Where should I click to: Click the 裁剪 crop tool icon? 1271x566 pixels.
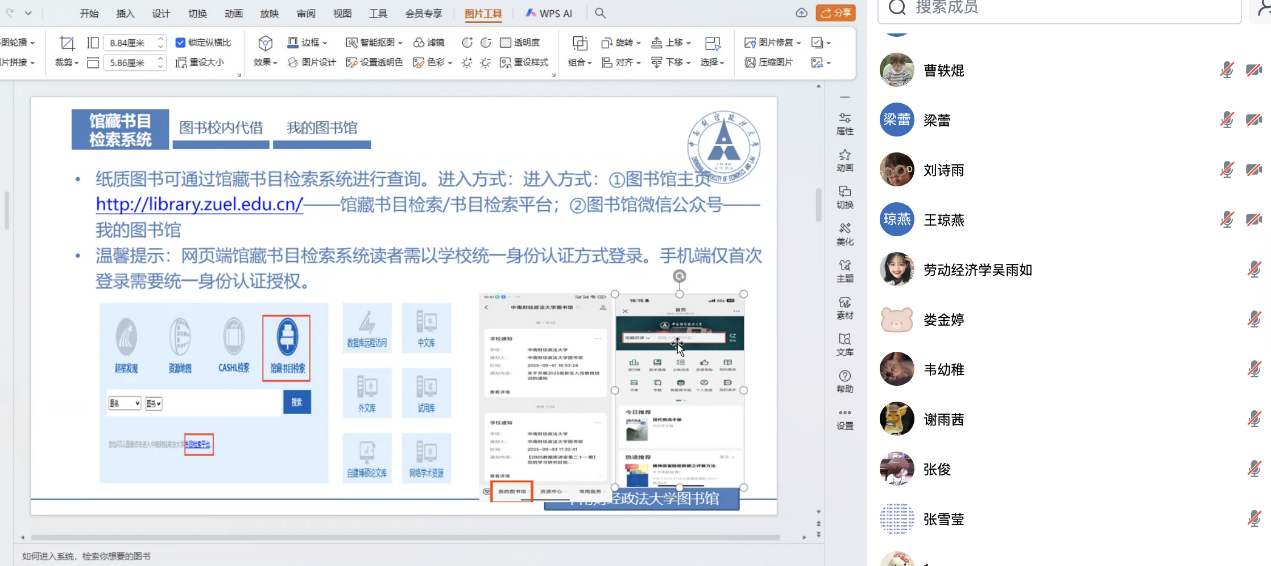66,44
